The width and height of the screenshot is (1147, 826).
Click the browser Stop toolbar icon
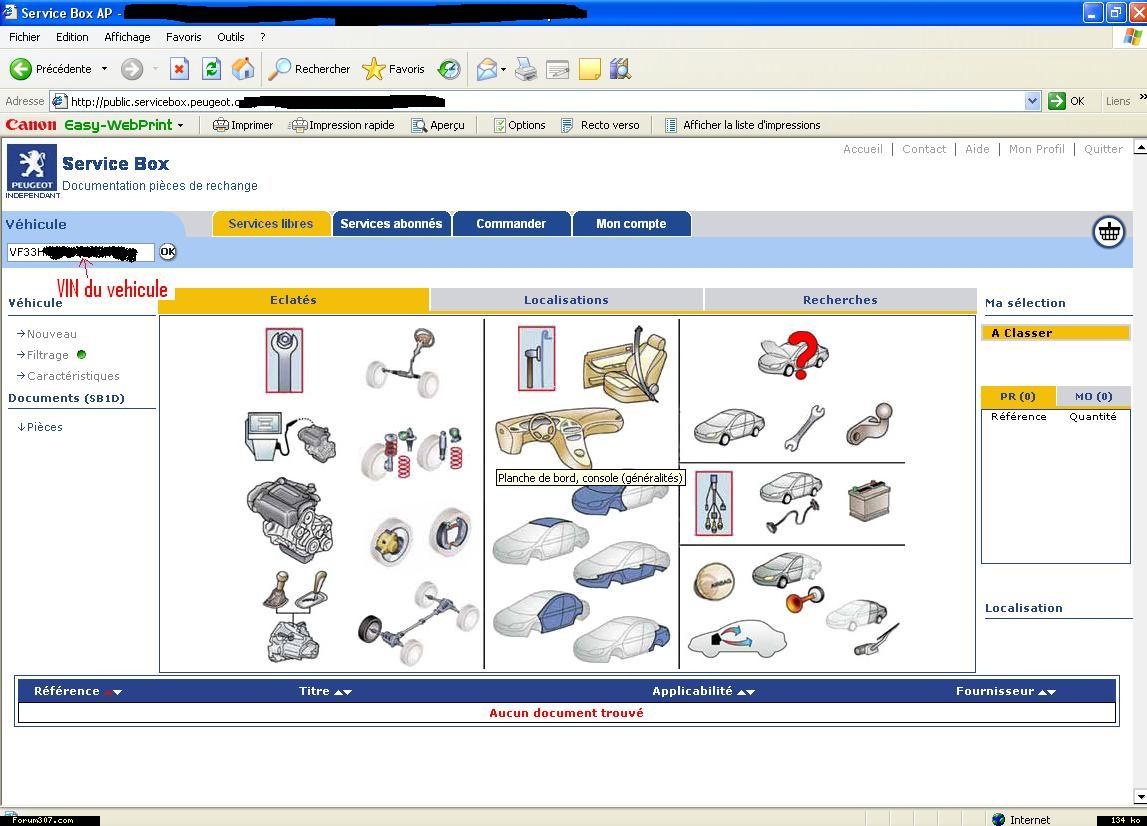click(179, 69)
